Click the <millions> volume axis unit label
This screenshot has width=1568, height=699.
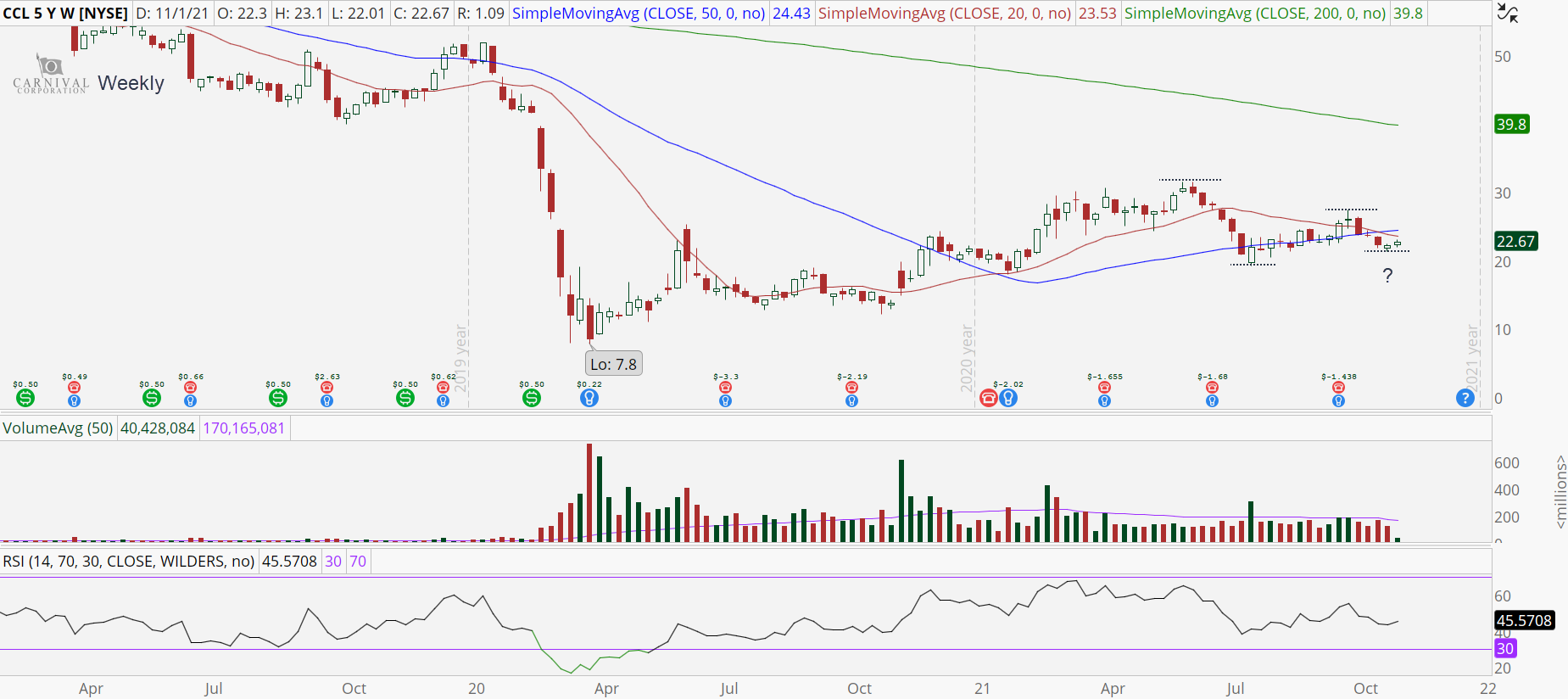1560,492
